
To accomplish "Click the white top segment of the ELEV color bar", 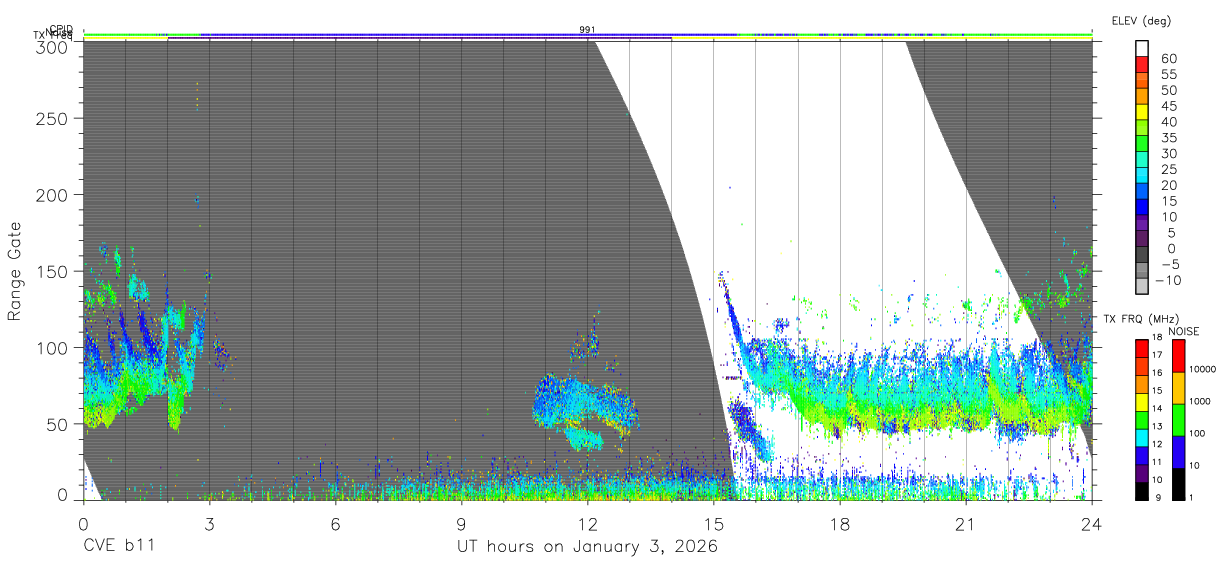I will 1142,47.
